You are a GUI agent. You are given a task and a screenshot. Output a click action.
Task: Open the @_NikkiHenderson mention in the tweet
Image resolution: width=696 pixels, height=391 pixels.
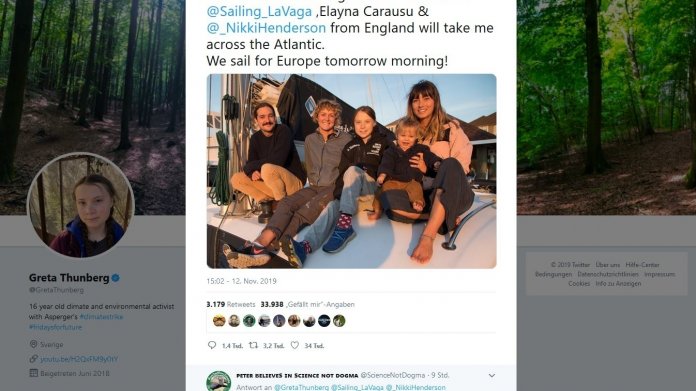[x=266, y=28]
